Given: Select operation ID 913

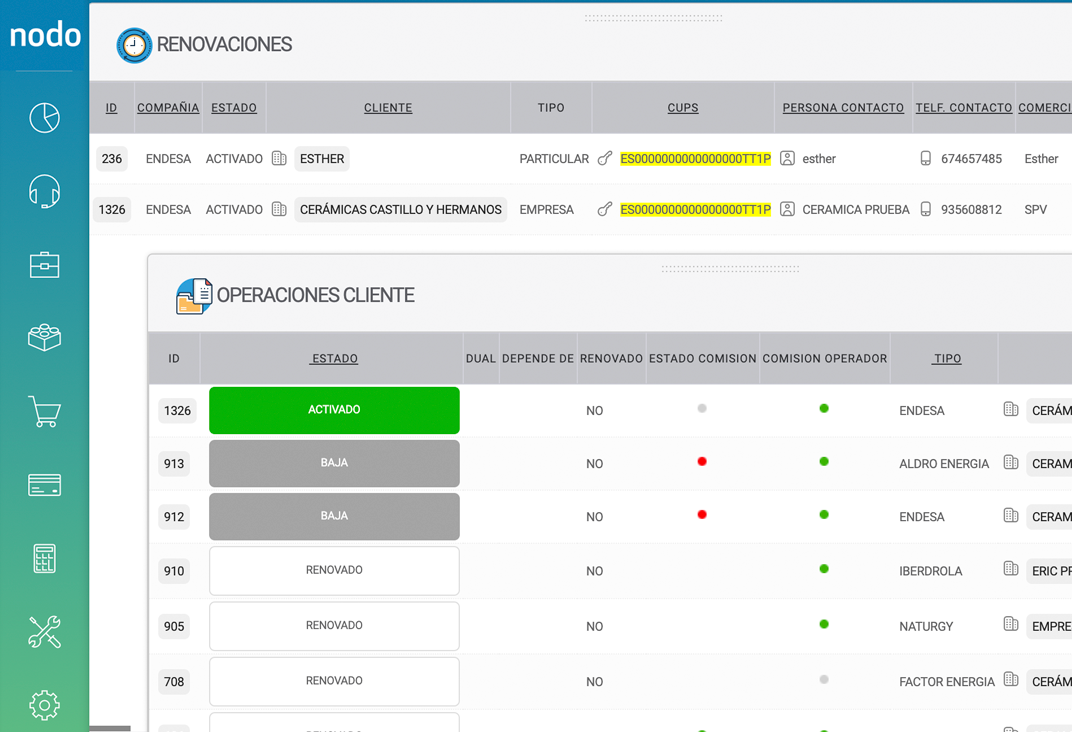Looking at the screenshot, I should pyautogui.click(x=174, y=464).
